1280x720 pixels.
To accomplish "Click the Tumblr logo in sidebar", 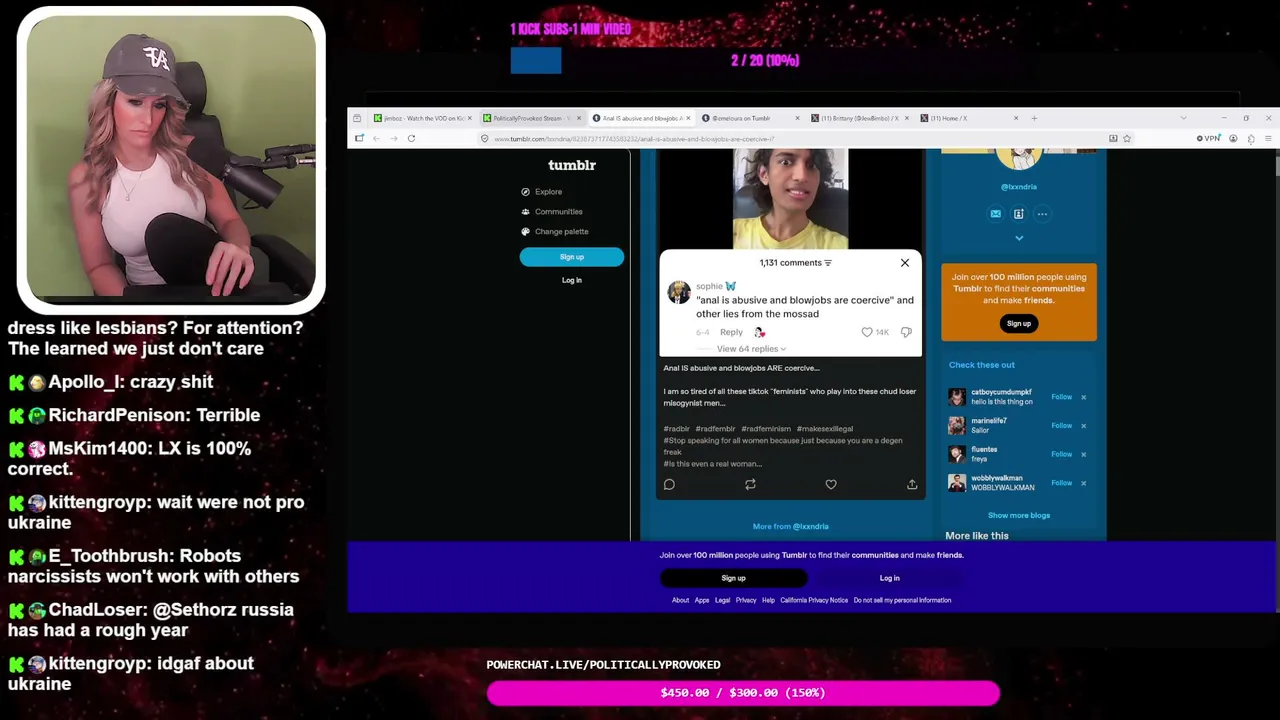I will pyautogui.click(x=572, y=165).
